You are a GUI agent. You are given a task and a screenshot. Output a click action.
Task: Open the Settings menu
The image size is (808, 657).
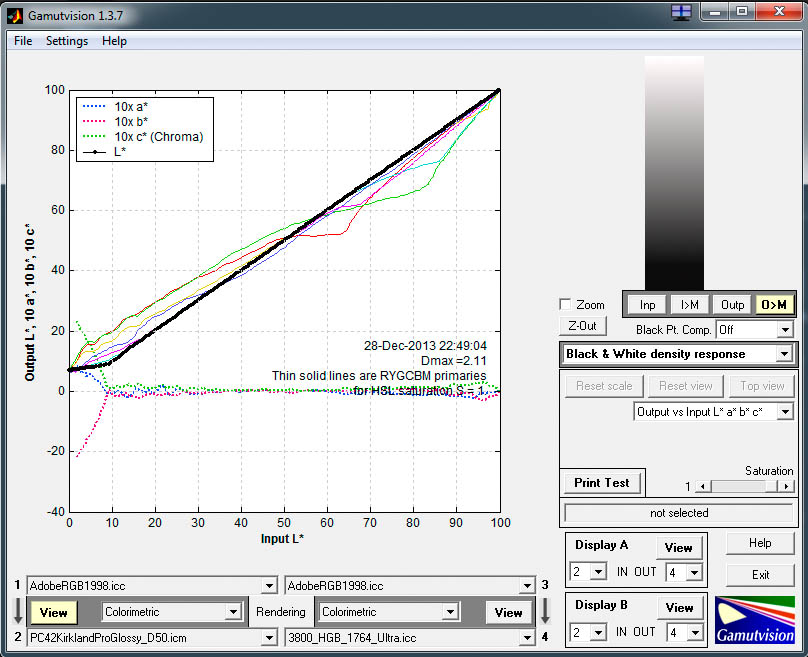(x=67, y=41)
